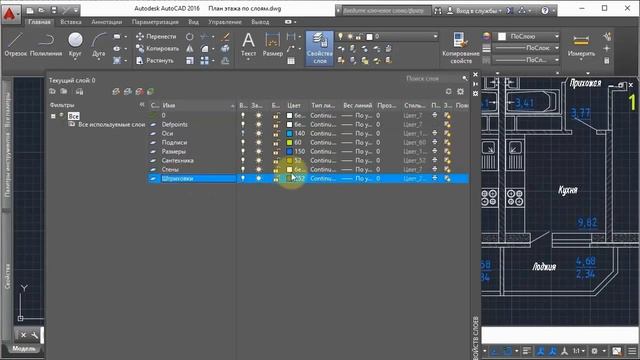Image resolution: width=640 pixels, height=360 pixels.
Task: Select the Измерить measure tool
Action: [581, 45]
